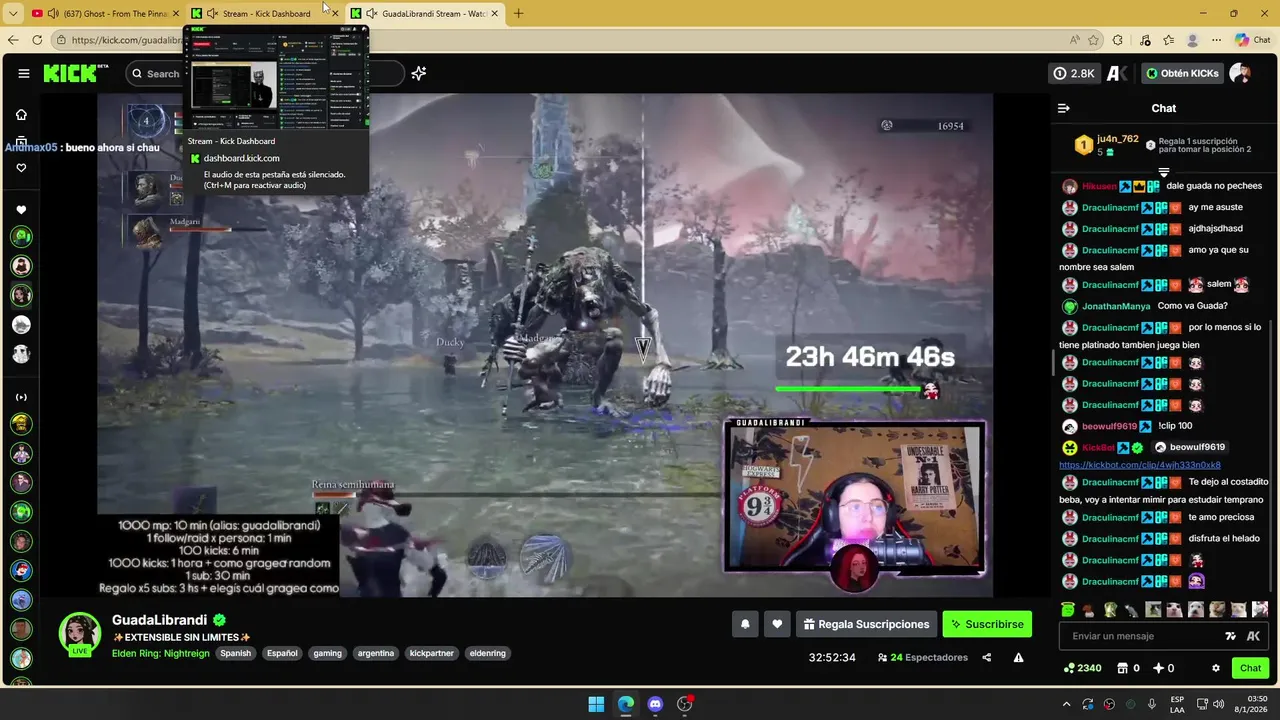Open the taskbar volume control
This screenshot has height=720, width=1280.
point(1218,704)
